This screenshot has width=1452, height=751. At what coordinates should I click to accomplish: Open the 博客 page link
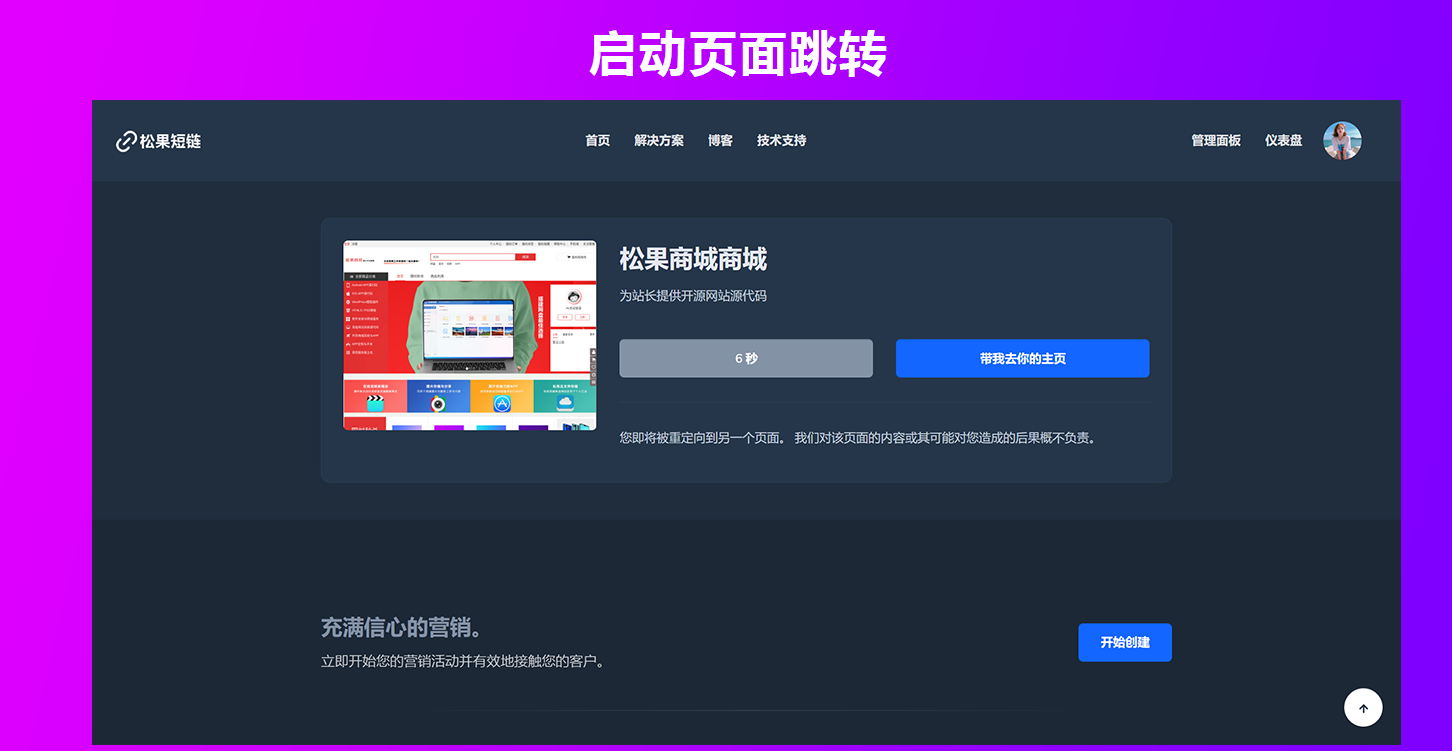(720, 141)
